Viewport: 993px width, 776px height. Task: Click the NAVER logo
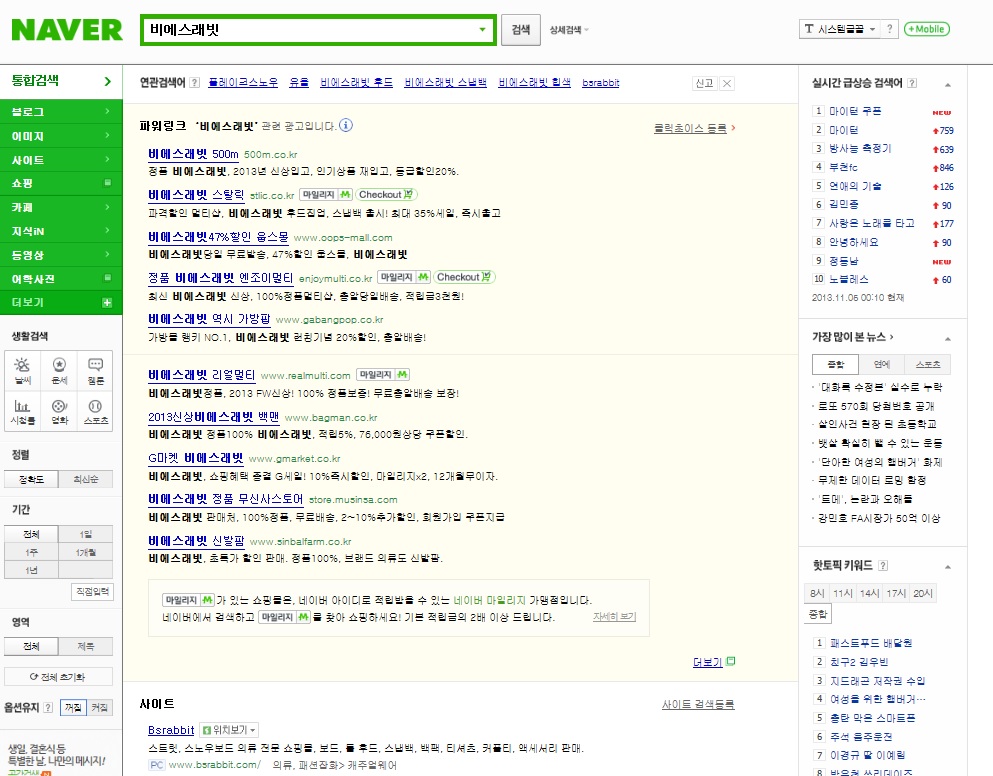(x=67, y=30)
